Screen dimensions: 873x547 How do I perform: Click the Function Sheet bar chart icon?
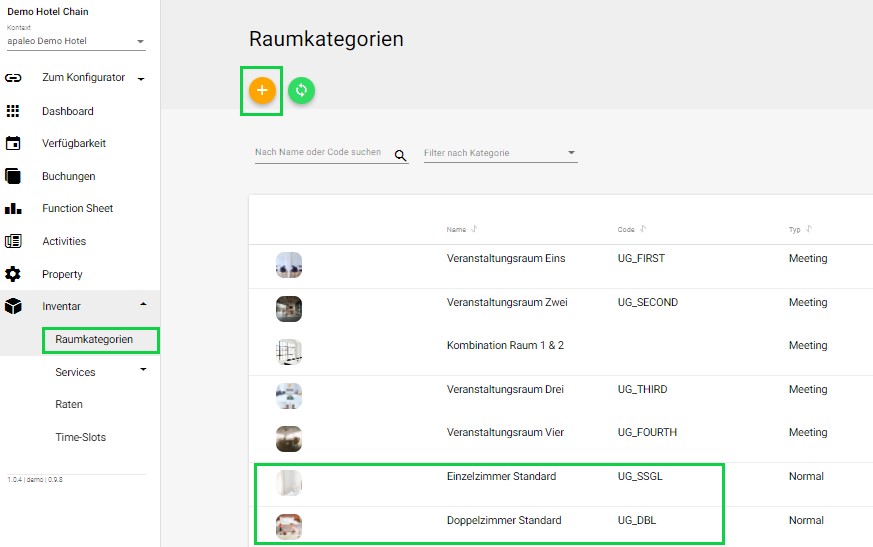click(x=13, y=209)
